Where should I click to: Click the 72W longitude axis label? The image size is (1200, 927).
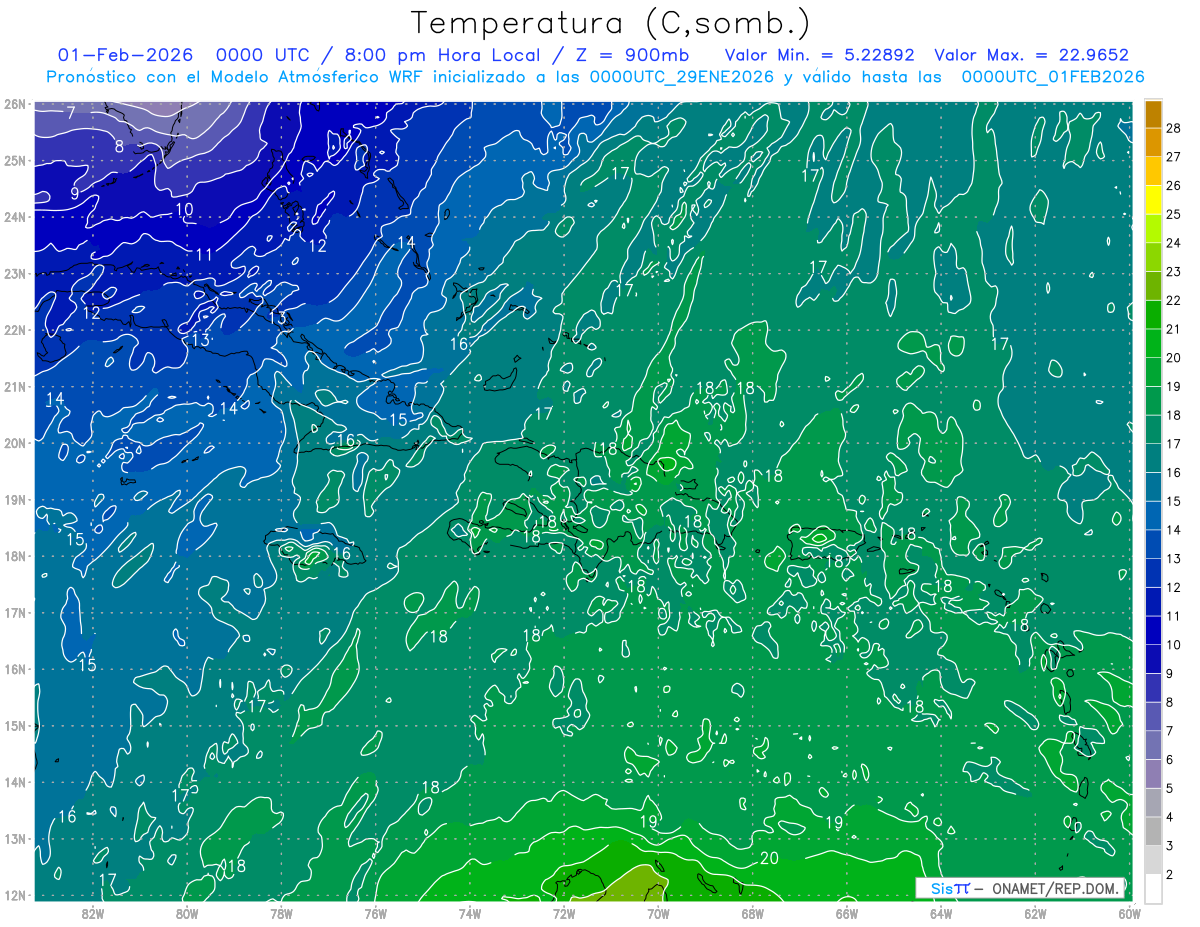pyautogui.click(x=564, y=913)
